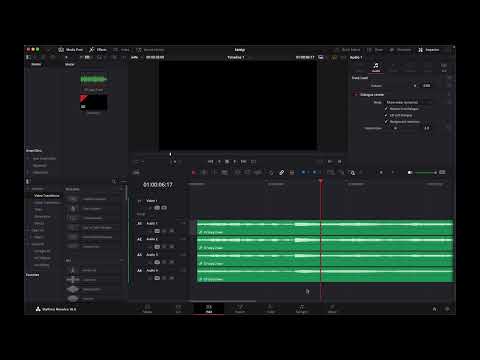The image size is (480, 360).
Task: Mute the monitor speaker icon
Action: pyautogui.click(x=410, y=172)
